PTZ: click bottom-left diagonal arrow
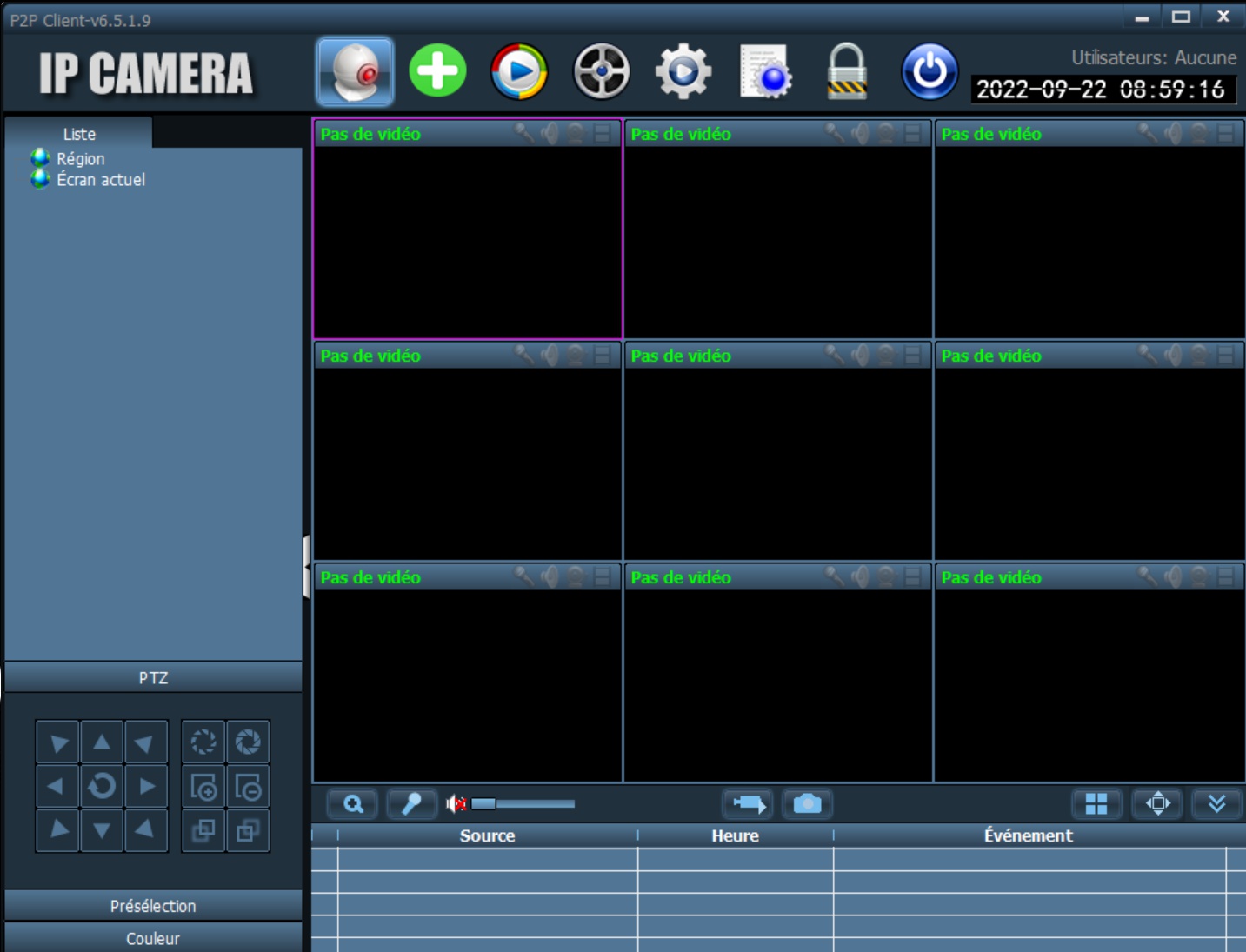Image resolution: width=1246 pixels, height=952 pixels. tap(57, 830)
